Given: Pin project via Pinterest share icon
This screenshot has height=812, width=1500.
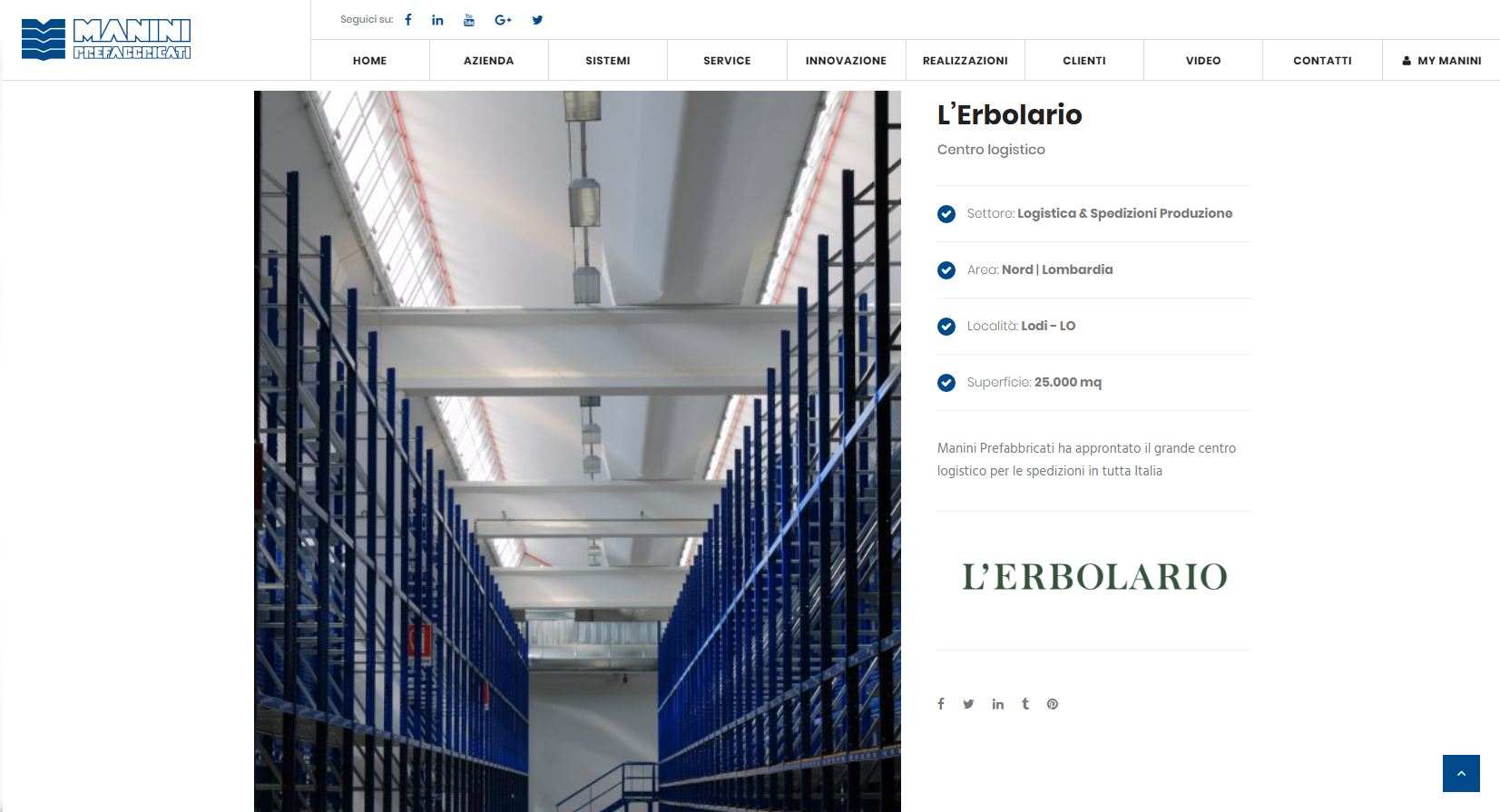Looking at the screenshot, I should pos(1053,704).
